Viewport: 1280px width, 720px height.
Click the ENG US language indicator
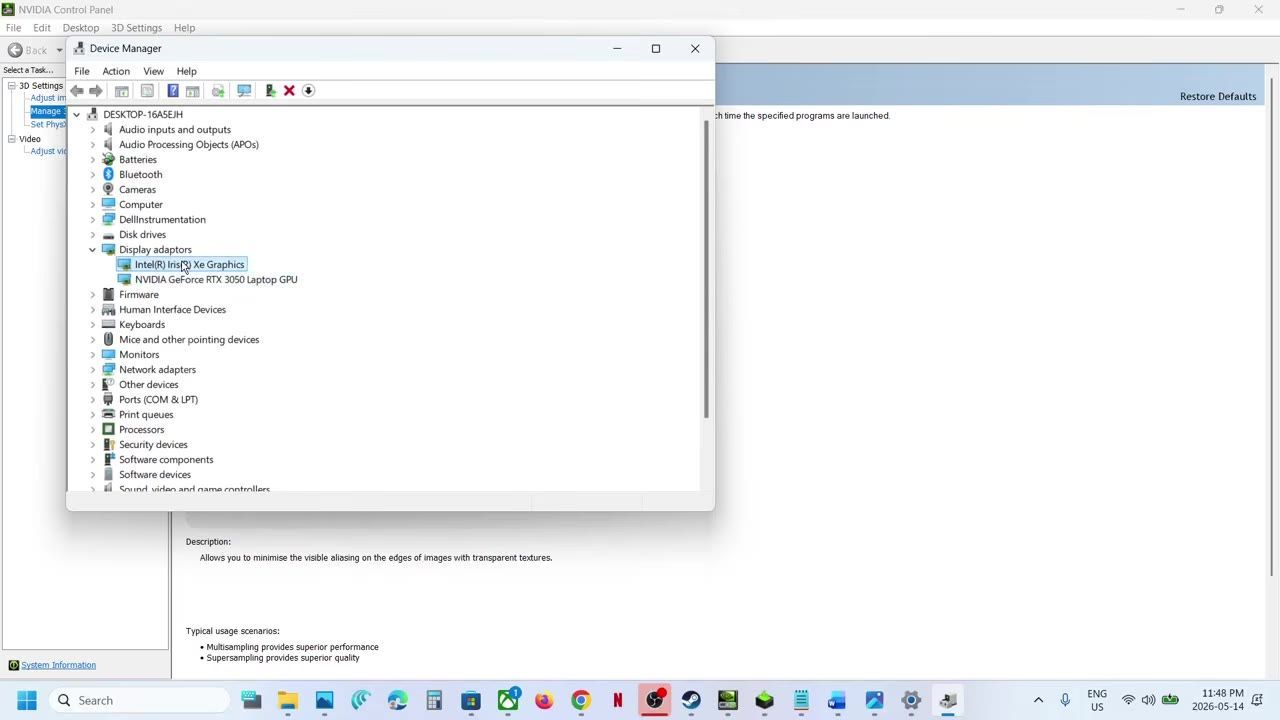click(1097, 700)
